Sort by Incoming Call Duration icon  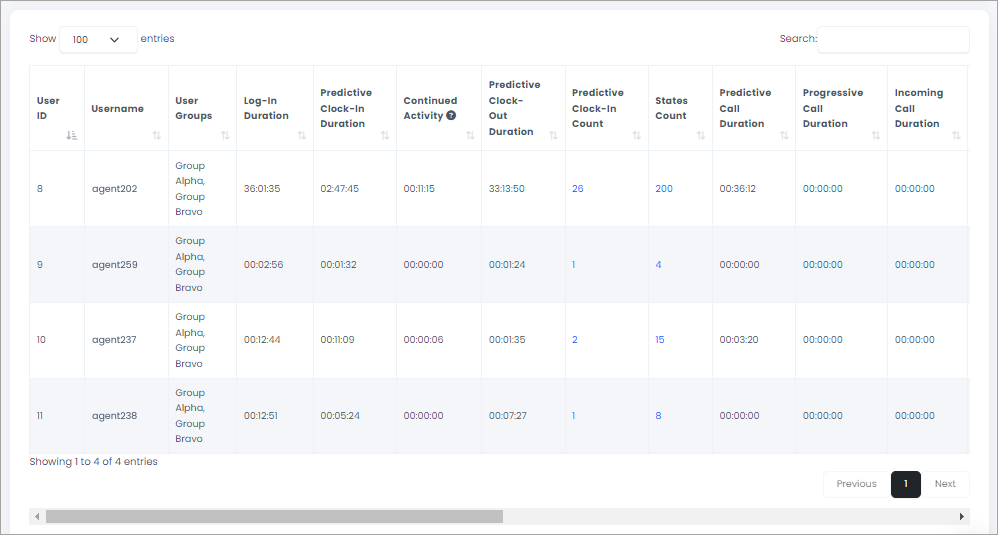tap(956, 135)
